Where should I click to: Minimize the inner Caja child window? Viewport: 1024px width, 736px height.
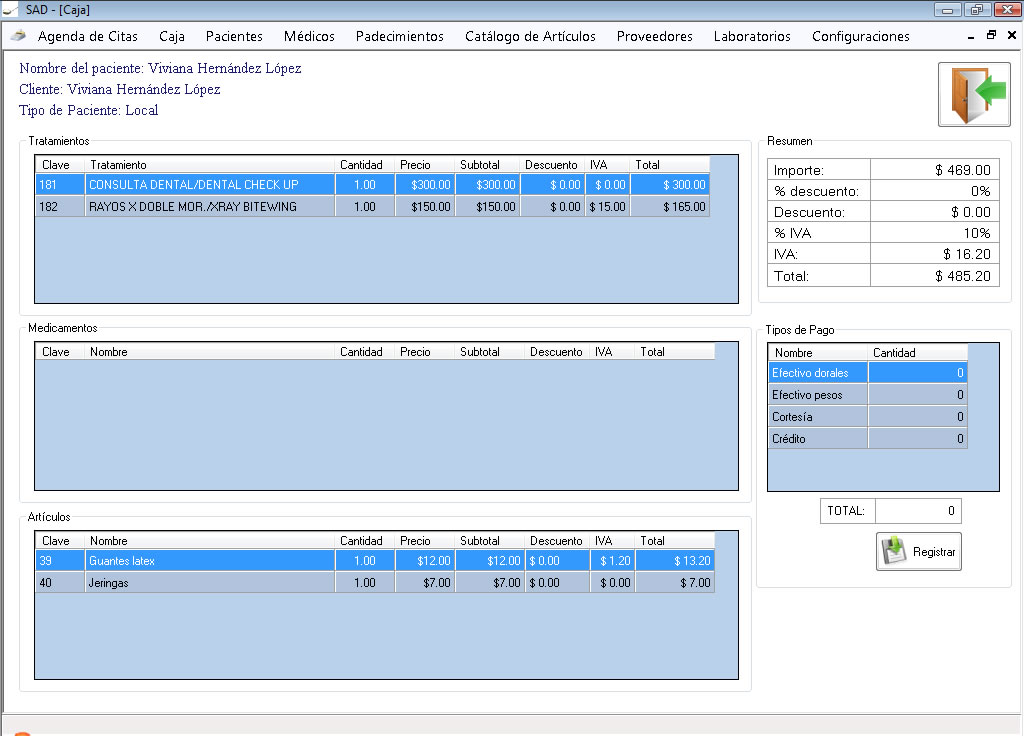coord(971,36)
